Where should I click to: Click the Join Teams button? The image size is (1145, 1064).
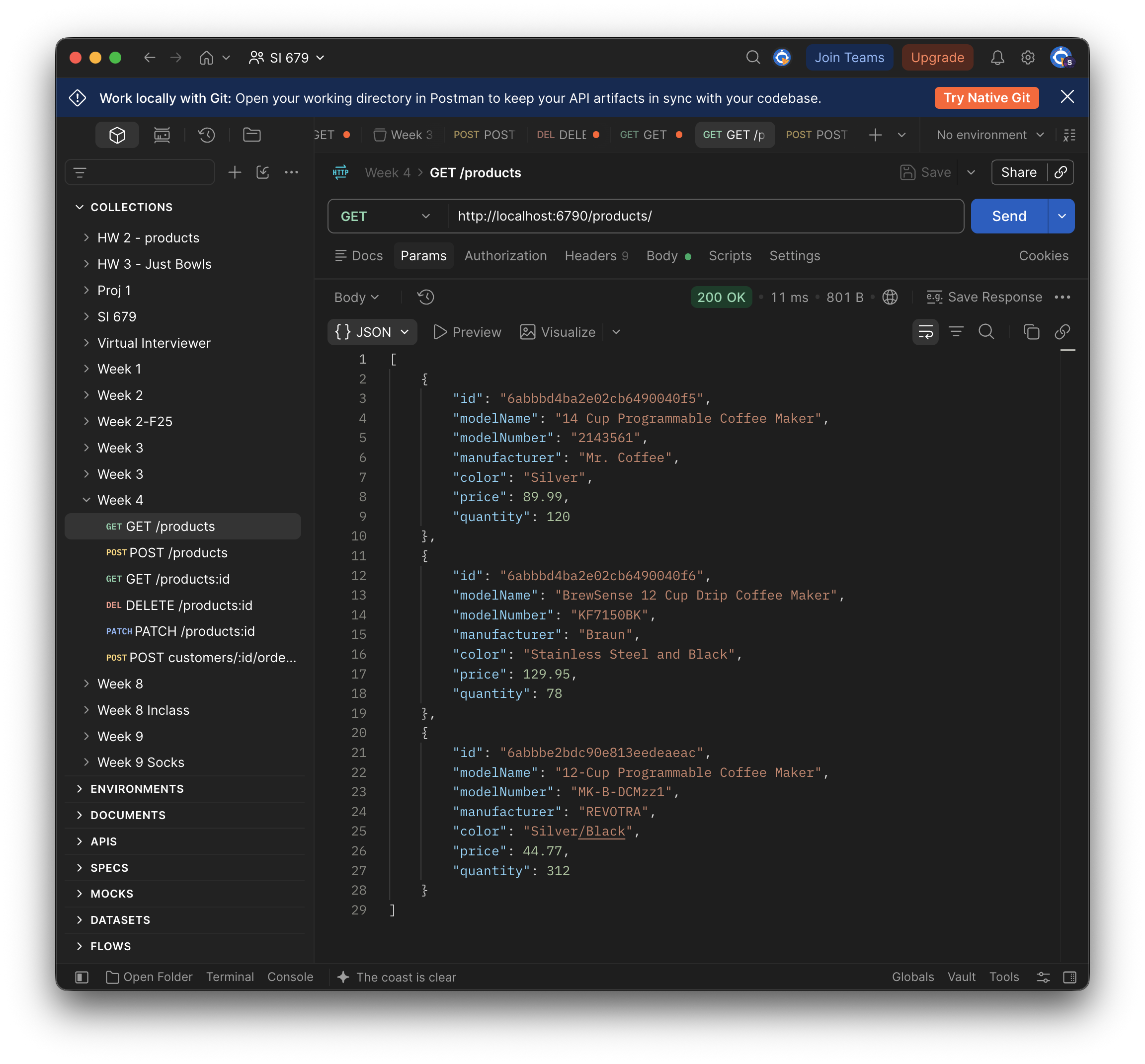[x=849, y=58]
